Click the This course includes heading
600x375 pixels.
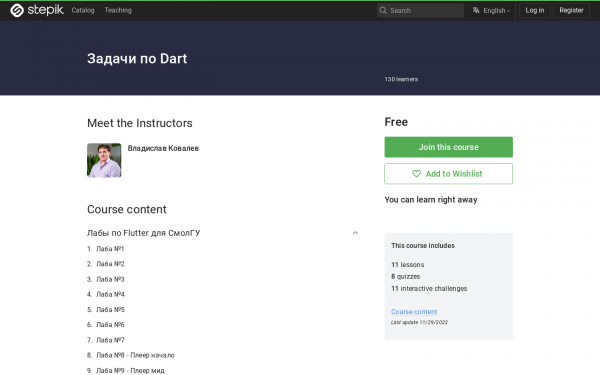point(423,246)
